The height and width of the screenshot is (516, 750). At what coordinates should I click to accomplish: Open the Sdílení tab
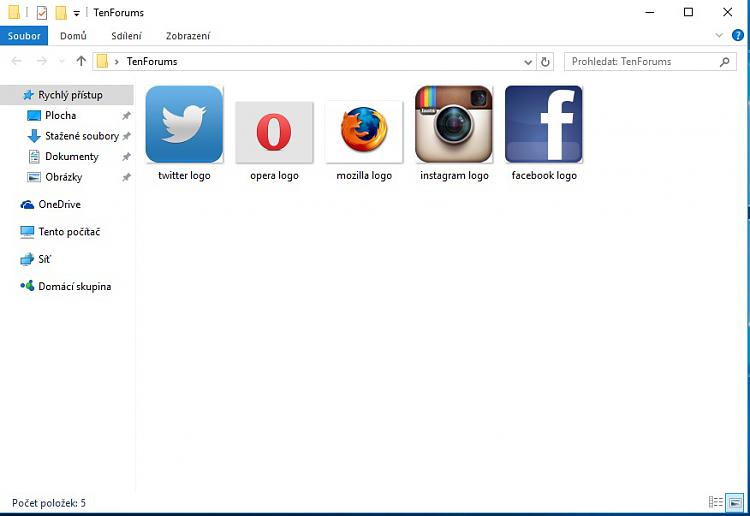126,36
